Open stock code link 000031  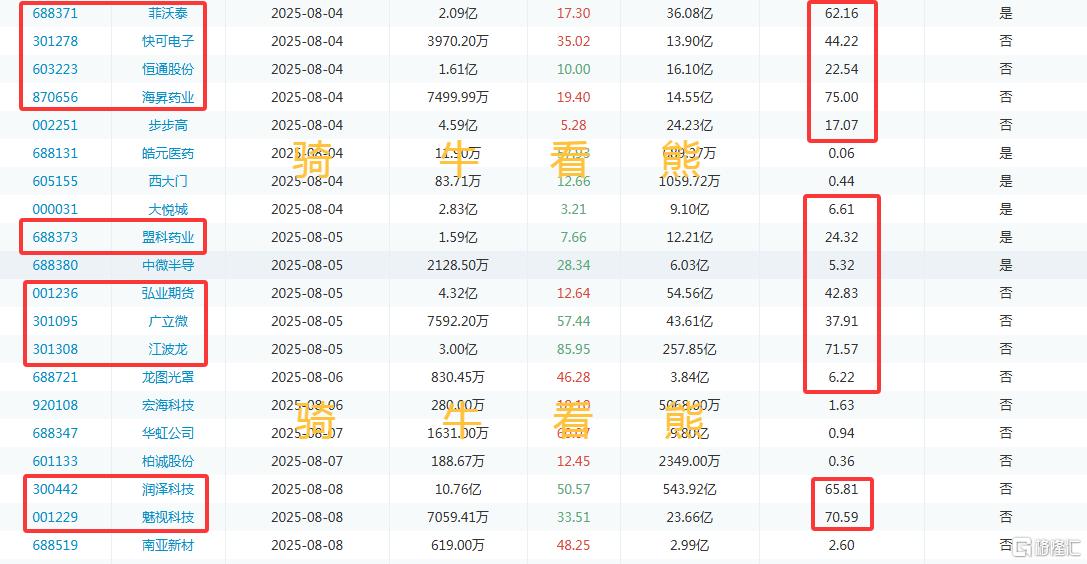55,209
